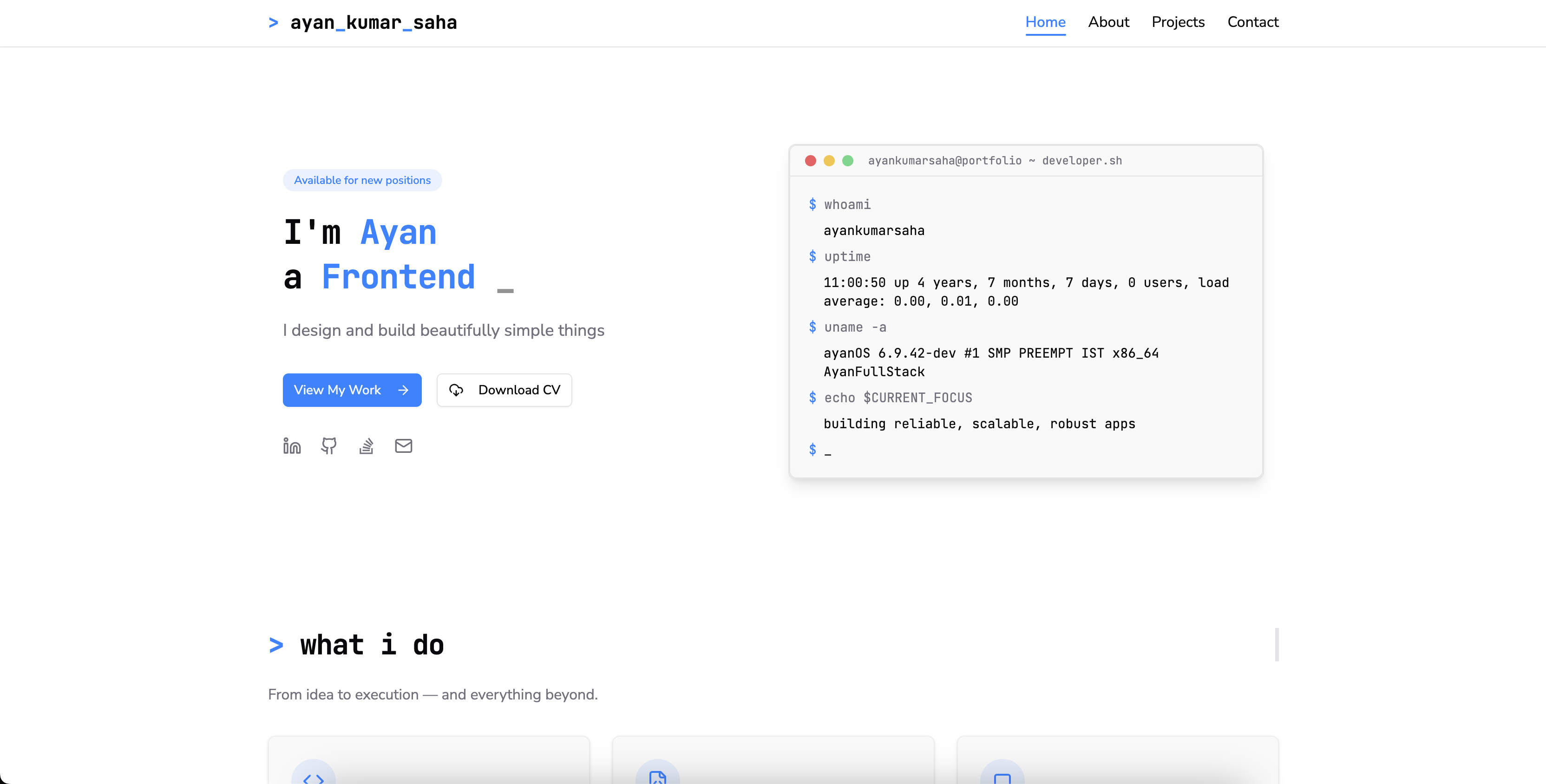Click the yellow light in the terminal window
This screenshot has height=784, width=1546.
coord(829,161)
